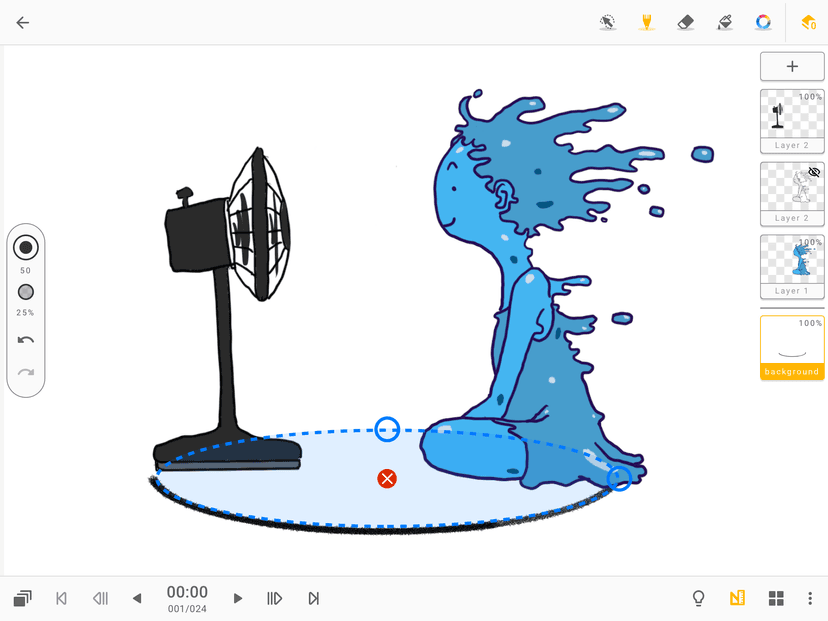Open the frames grid view
Image resolution: width=828 pixels, height=621 pixels.
click(775, 597)
